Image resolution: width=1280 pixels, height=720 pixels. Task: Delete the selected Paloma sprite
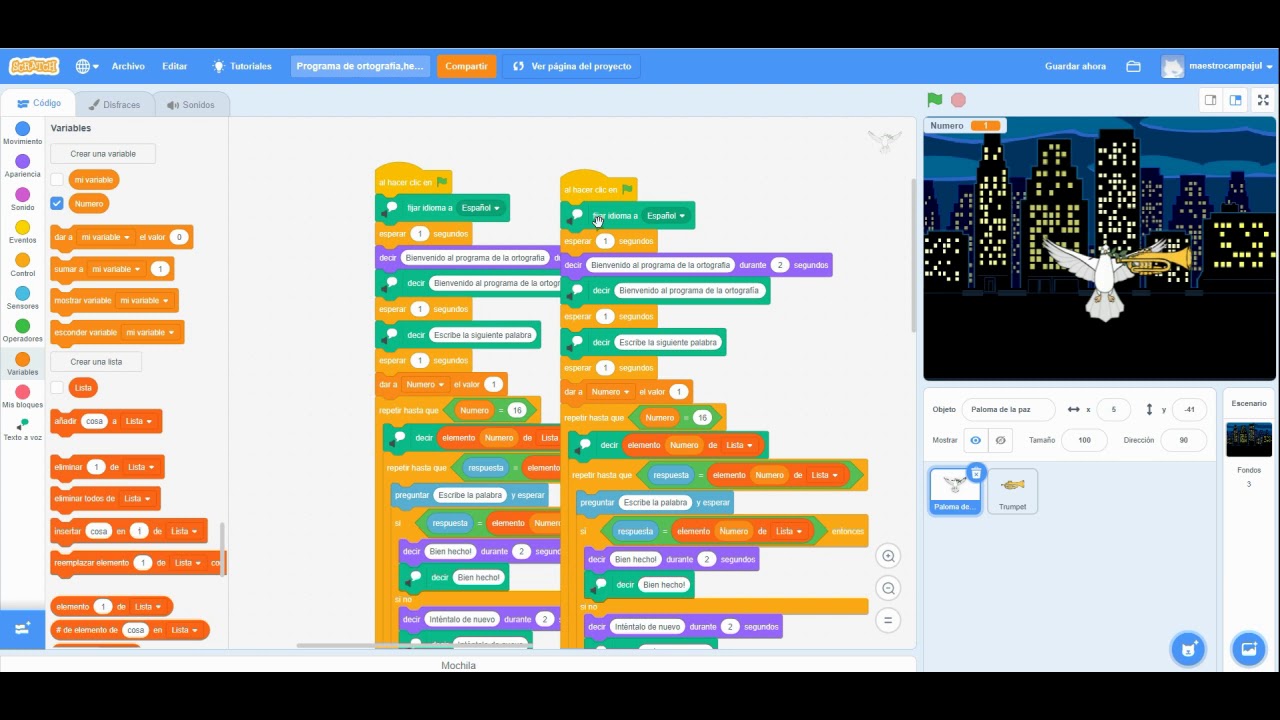pos(977,473)
